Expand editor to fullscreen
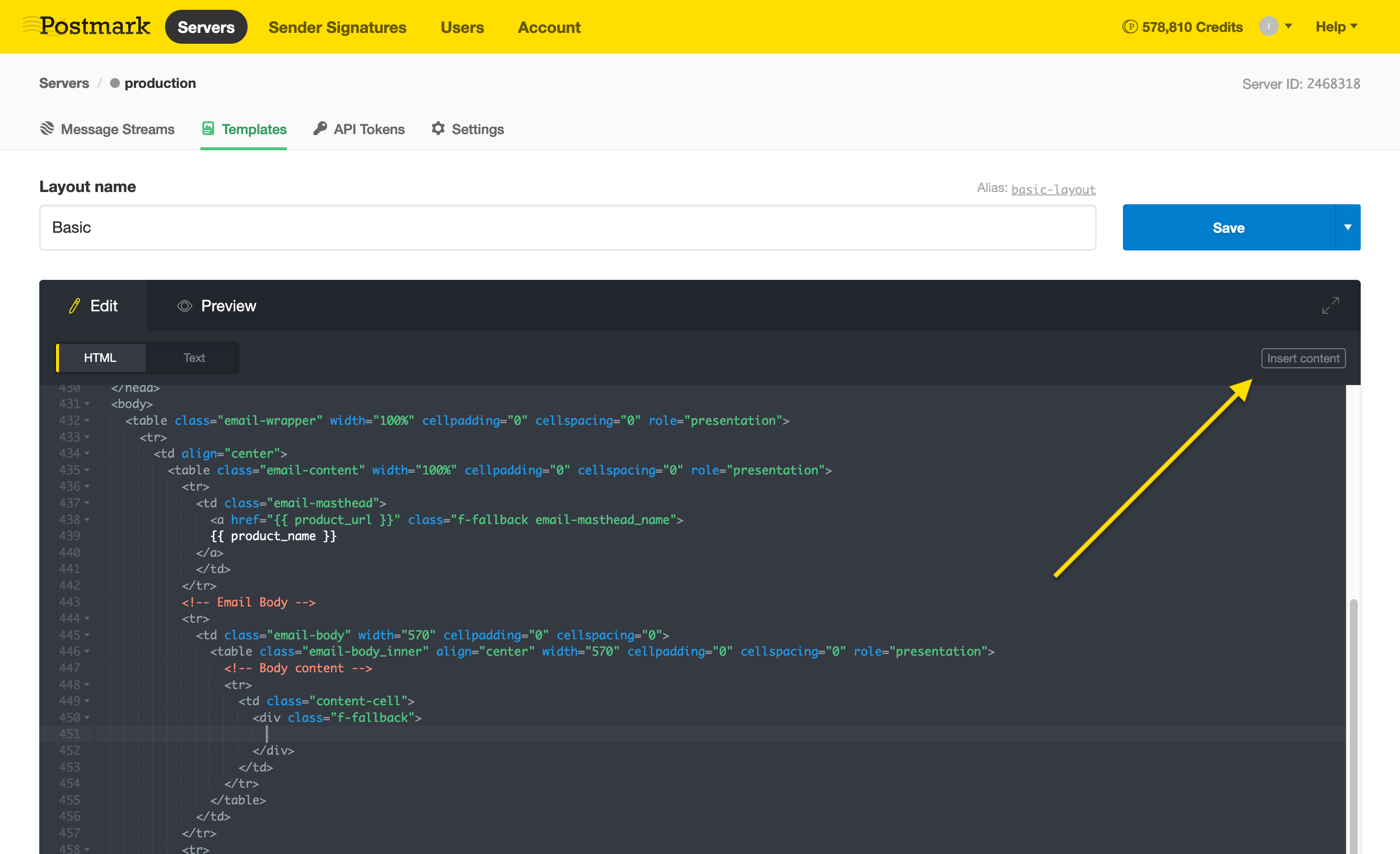The width and height of the screenshot is (1400, 854). pyautogui.click(x=1330, y=305)
